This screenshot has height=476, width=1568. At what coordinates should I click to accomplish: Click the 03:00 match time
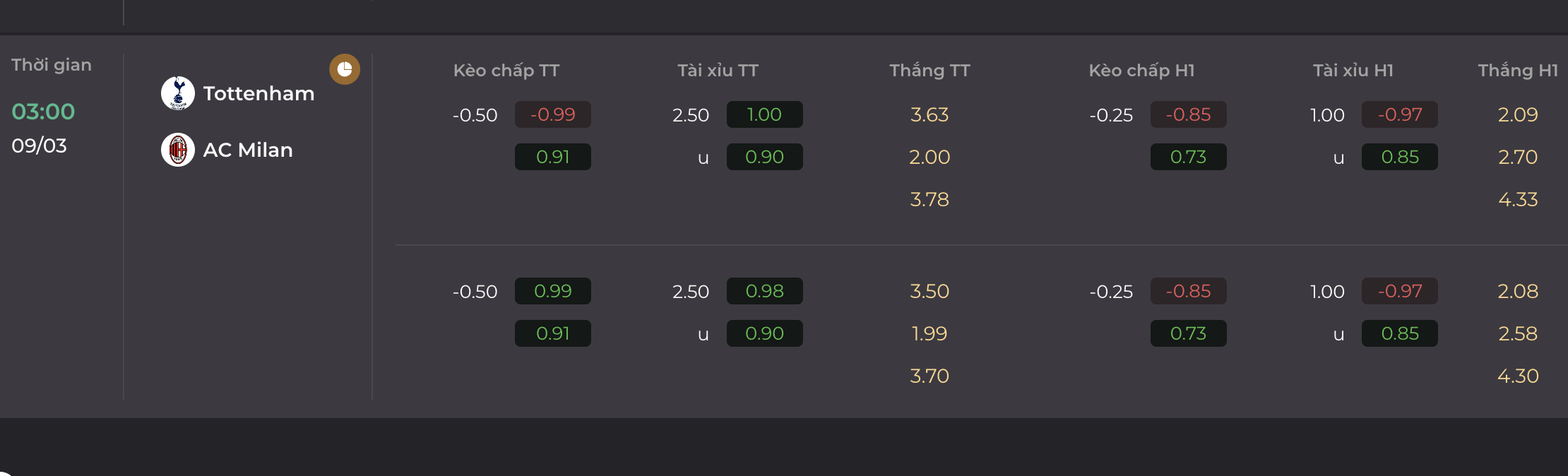click(x=43, y=112)
